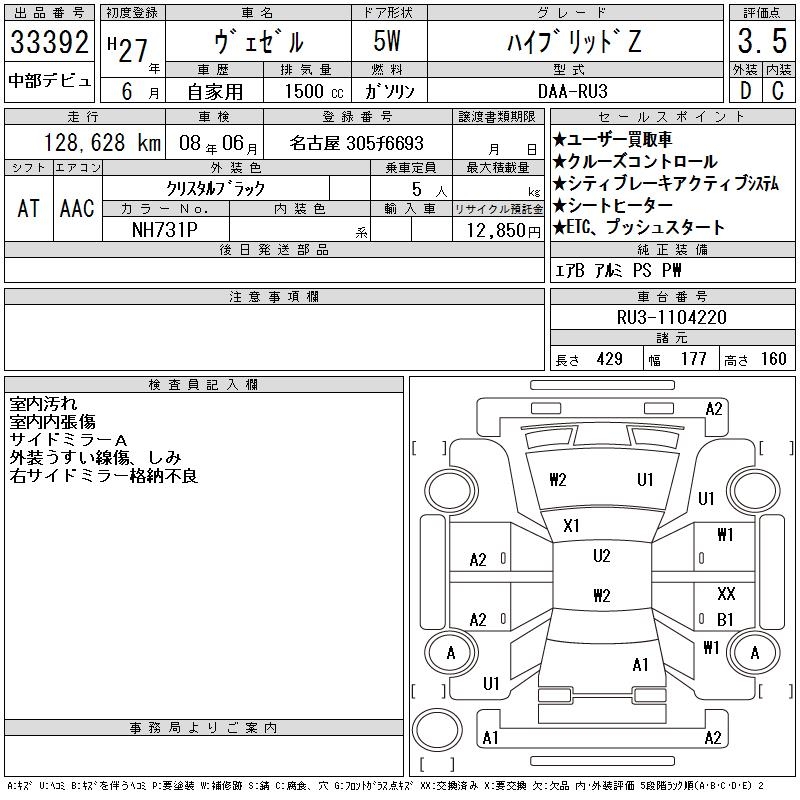
Task: Select the grade ハイブリッドZ
Action: point(574,41)
